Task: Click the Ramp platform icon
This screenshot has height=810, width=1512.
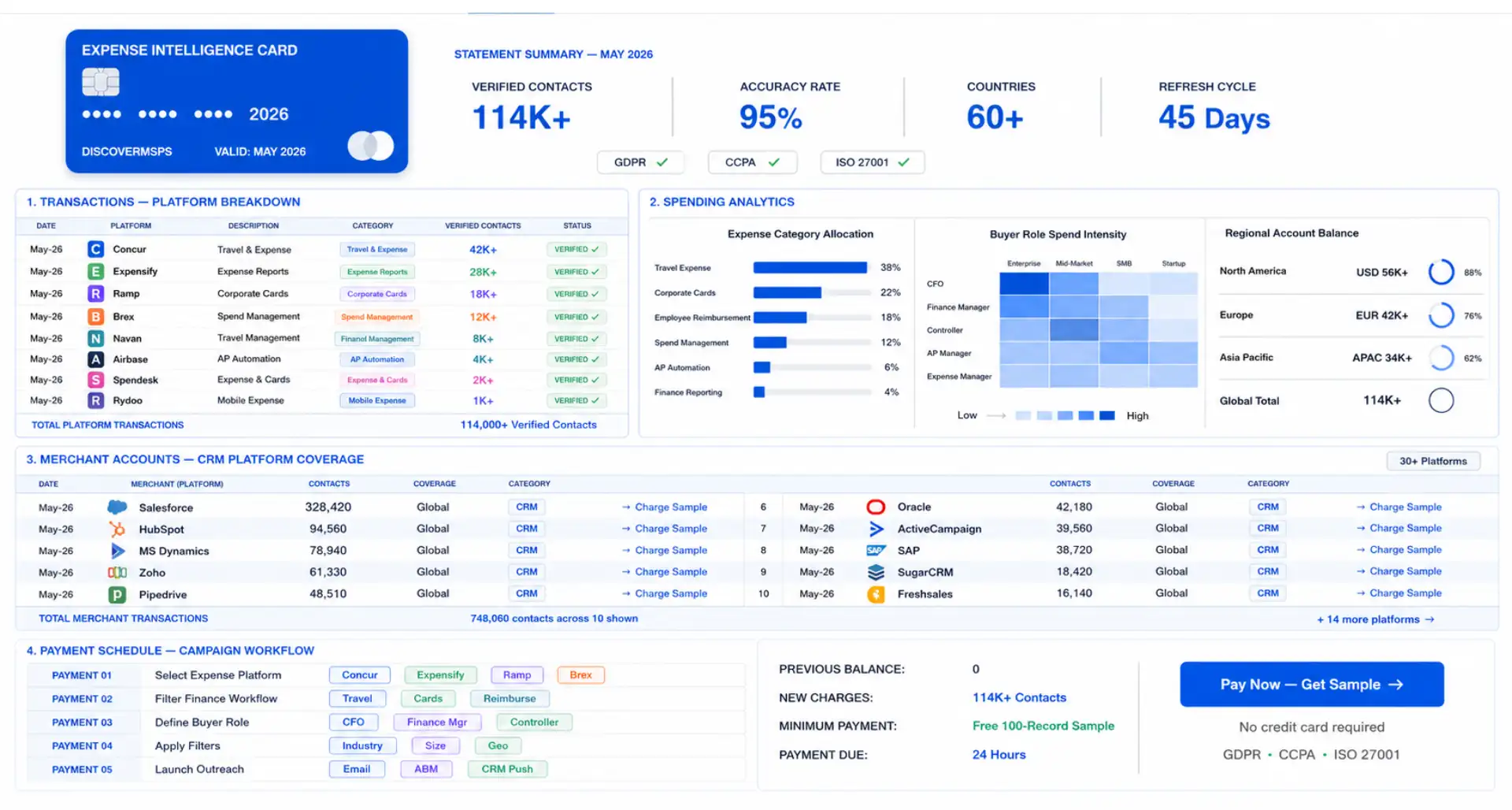Action: pos(95,293)
